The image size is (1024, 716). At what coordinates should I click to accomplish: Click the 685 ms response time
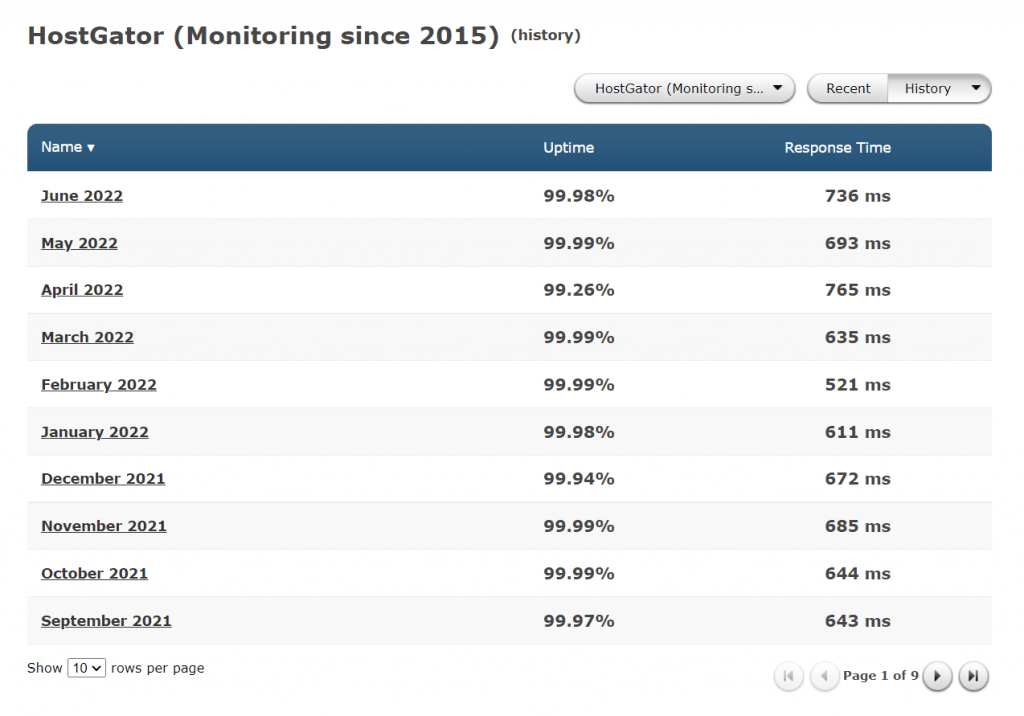click(857, 526)
